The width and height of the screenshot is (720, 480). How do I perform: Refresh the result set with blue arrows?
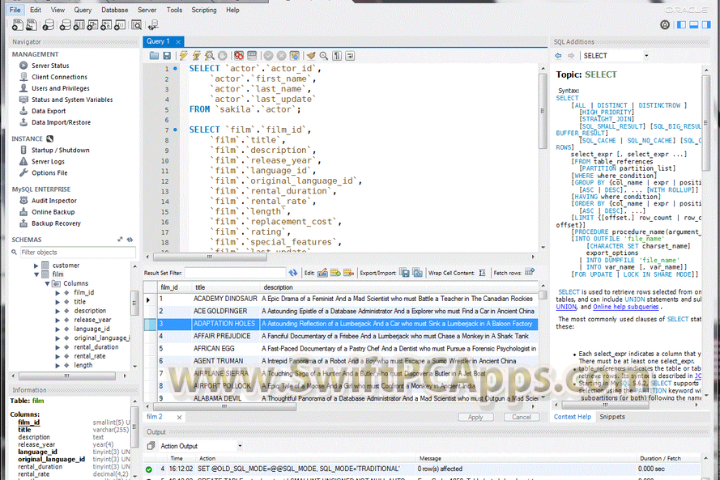293,273
